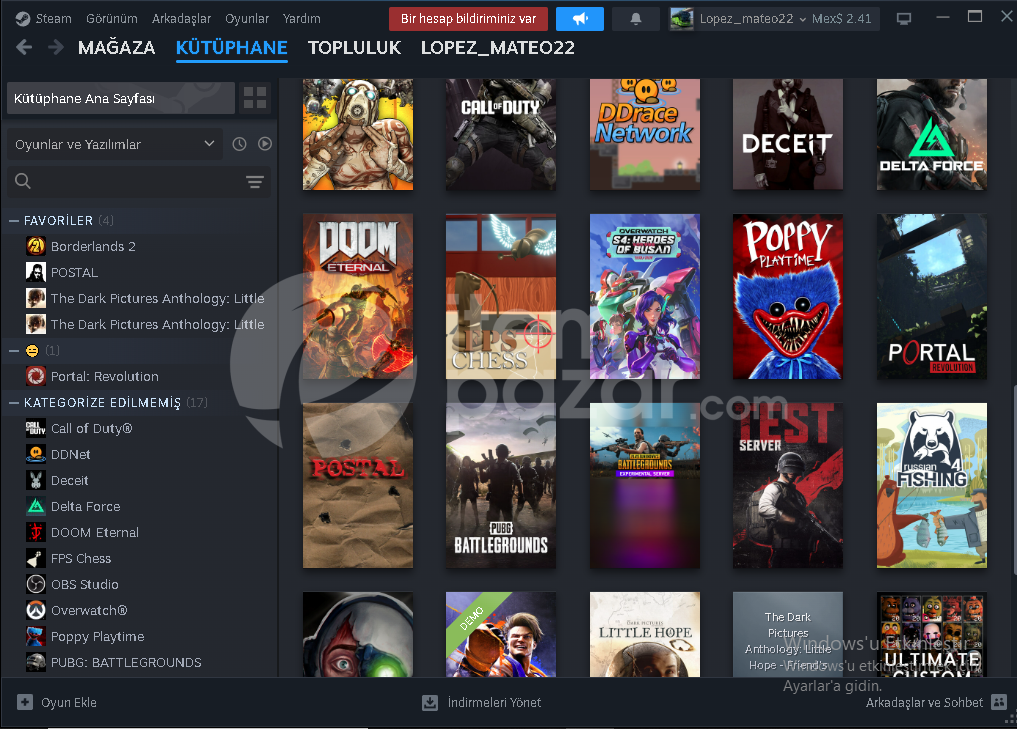
Task: Click the library search input field
Action: [x=138, y=182]
